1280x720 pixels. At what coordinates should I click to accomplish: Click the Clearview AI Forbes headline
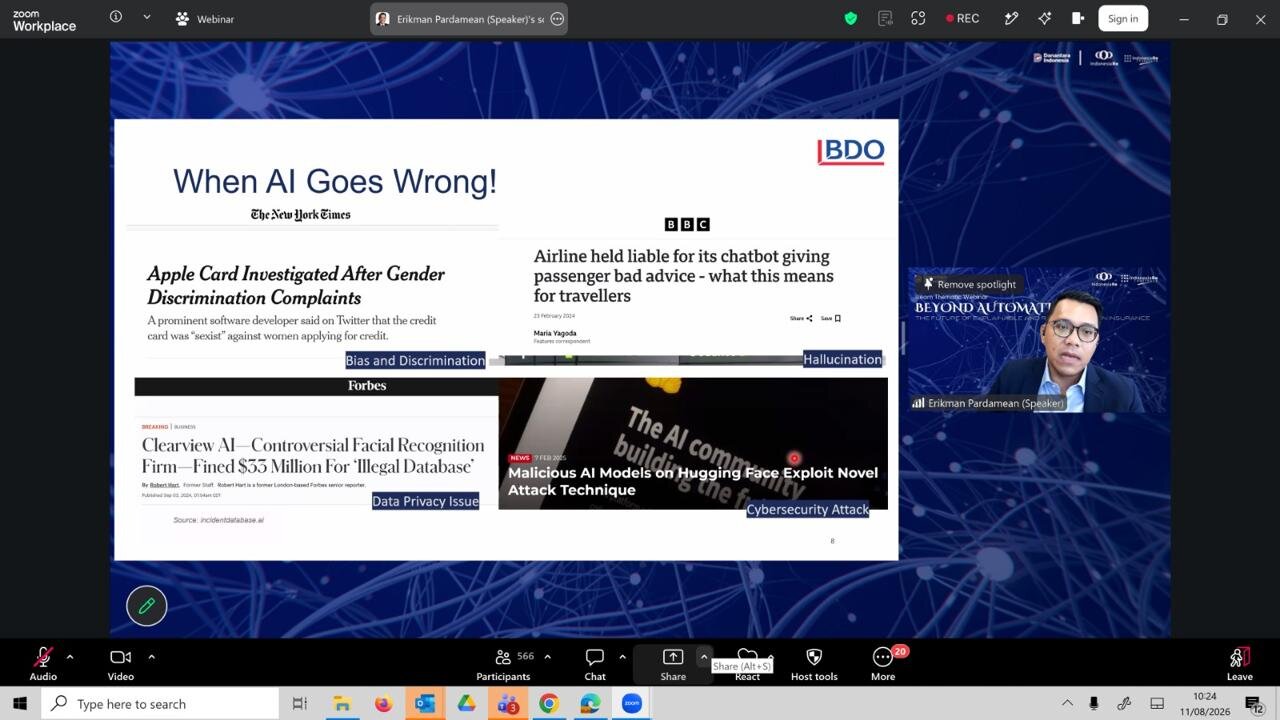pyautogui.click(x=313, y=456)
